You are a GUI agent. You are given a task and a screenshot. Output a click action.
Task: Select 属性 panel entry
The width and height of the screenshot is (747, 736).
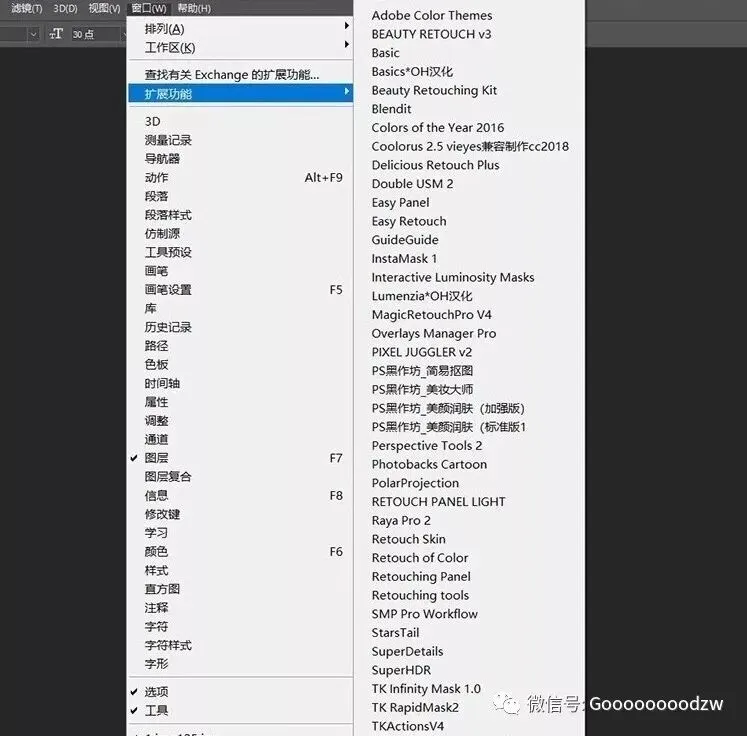(241, 402)
